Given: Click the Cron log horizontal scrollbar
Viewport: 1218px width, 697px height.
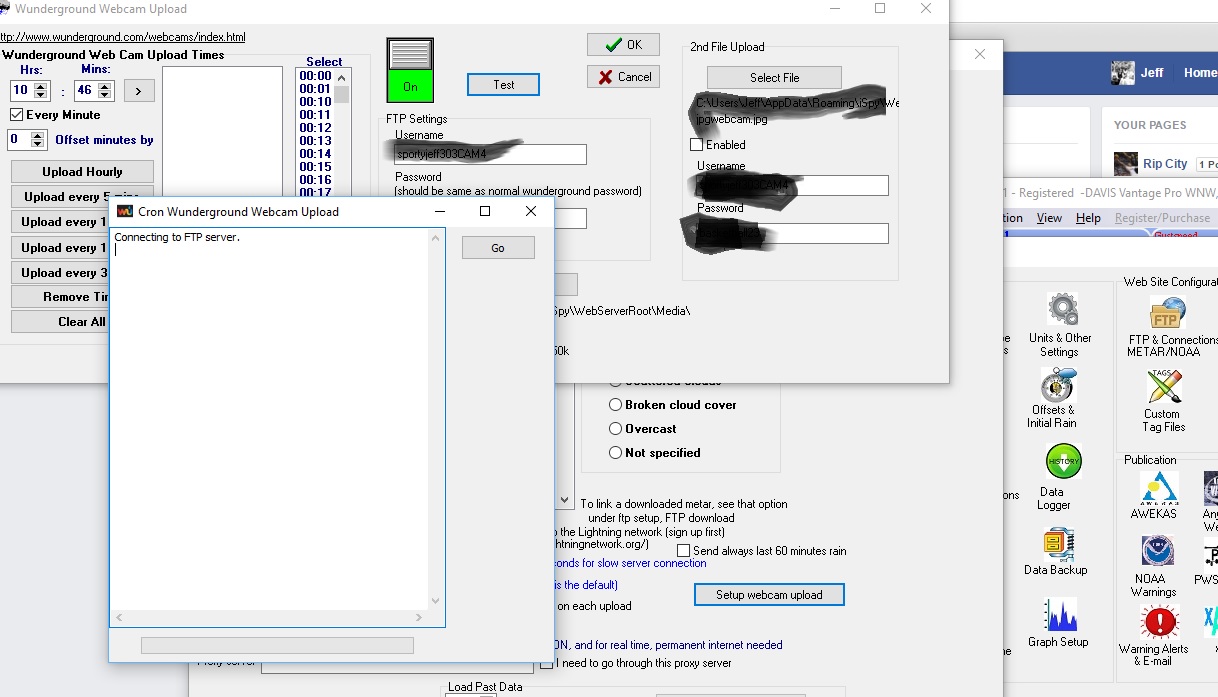Looking at the screenshot, I should pos(270,617).
